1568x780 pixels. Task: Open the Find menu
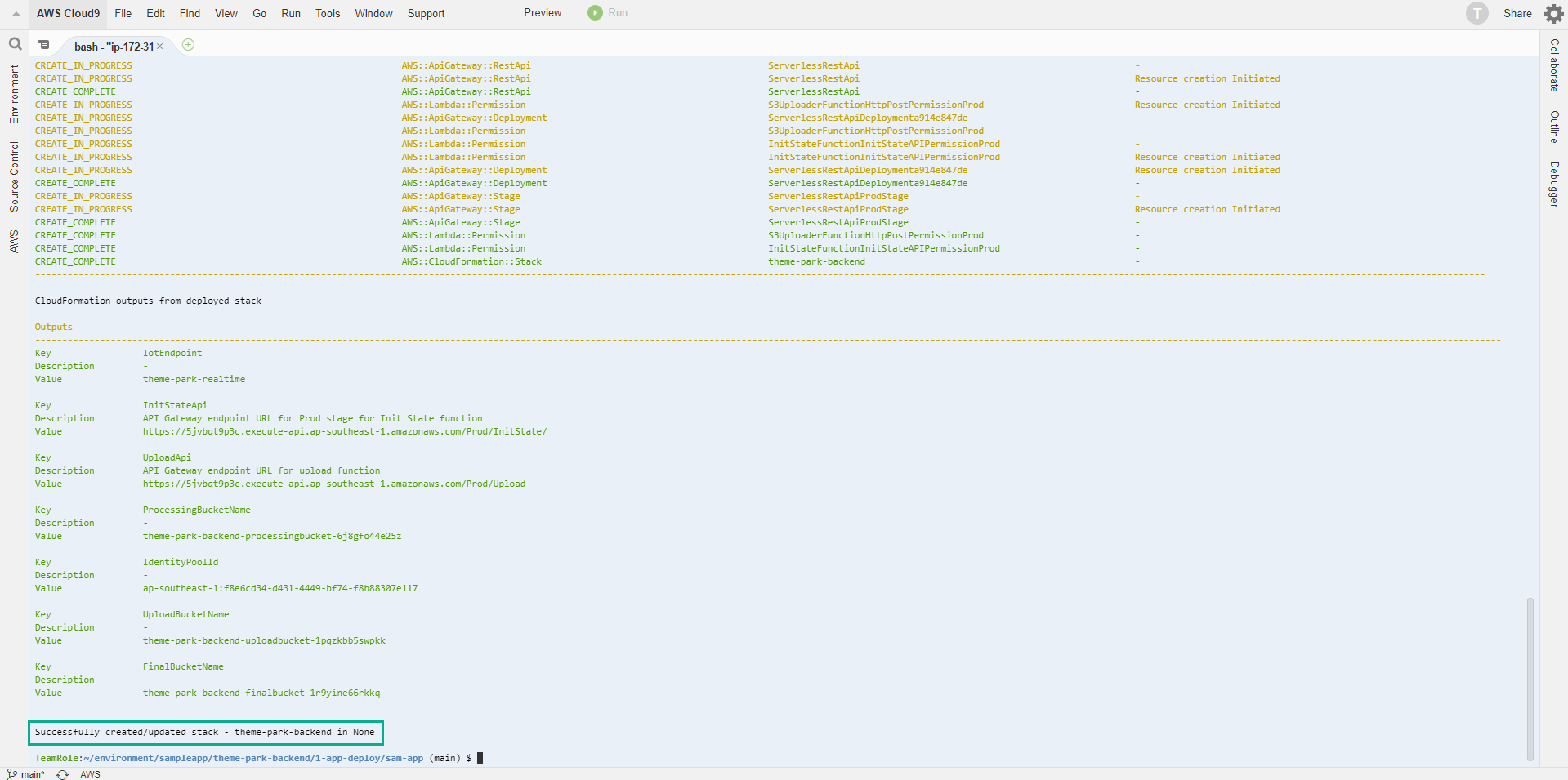[190, 13]
